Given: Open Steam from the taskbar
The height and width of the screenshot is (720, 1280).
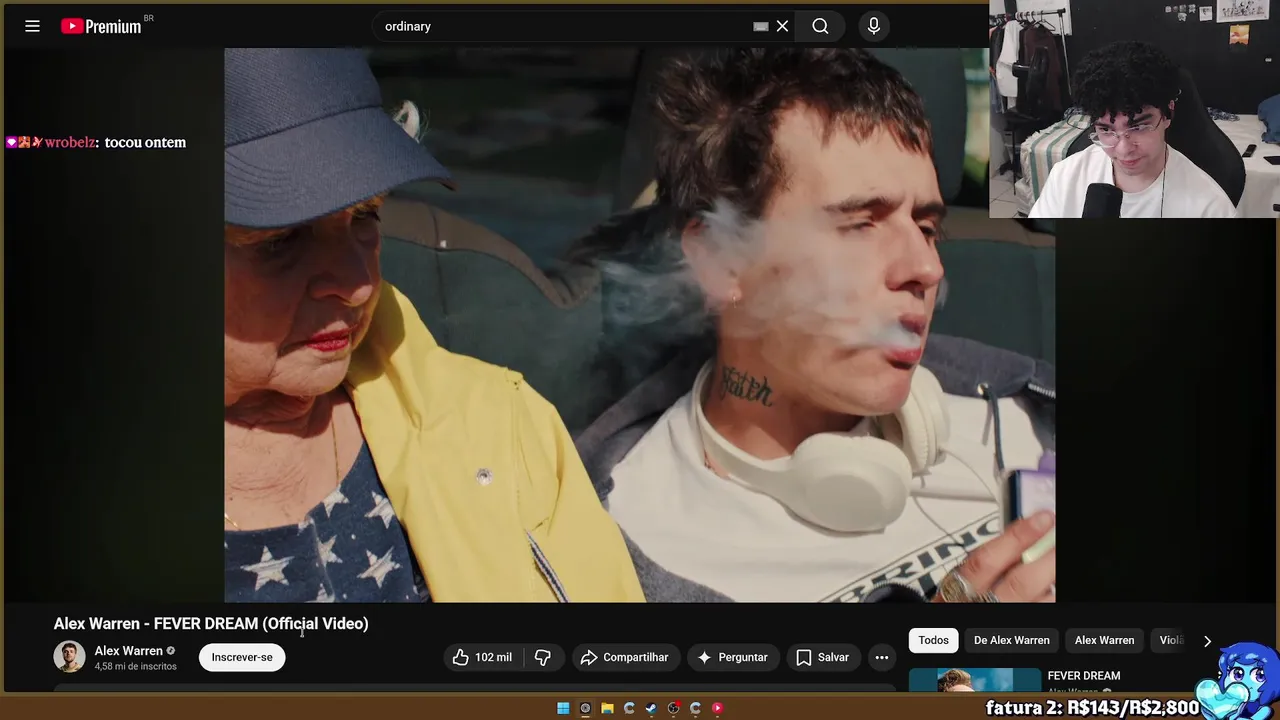Looking at the screenshot, I should coord(651,708).
